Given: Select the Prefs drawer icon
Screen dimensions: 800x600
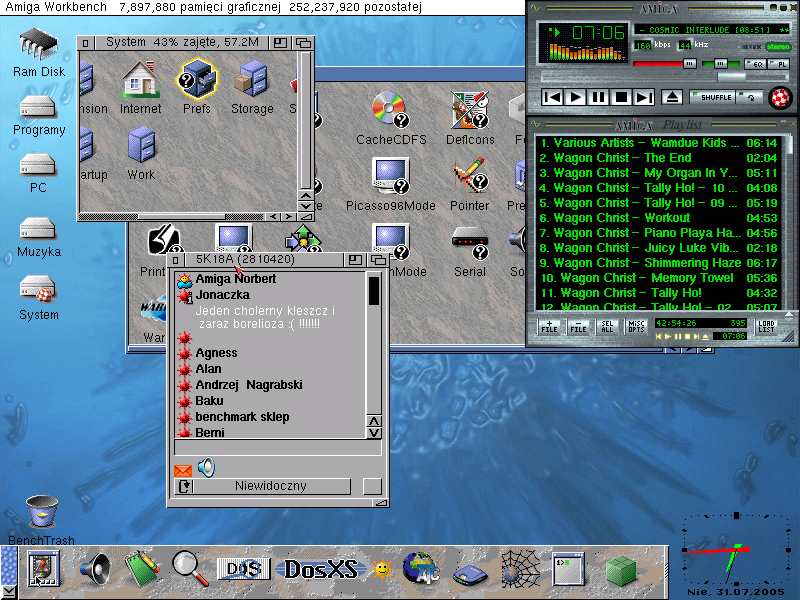Looking at the screenshot, I should [x=197, y=79].
